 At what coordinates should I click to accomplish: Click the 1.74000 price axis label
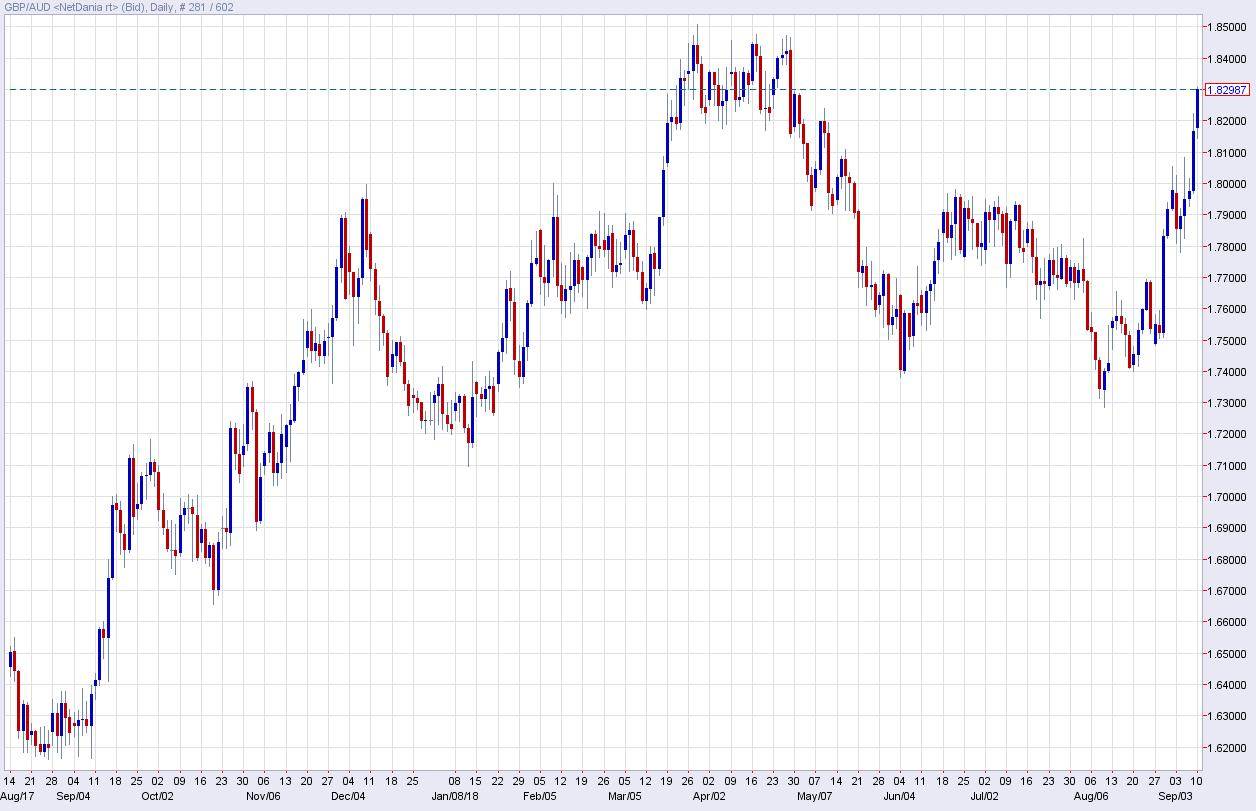point(1227,372)
